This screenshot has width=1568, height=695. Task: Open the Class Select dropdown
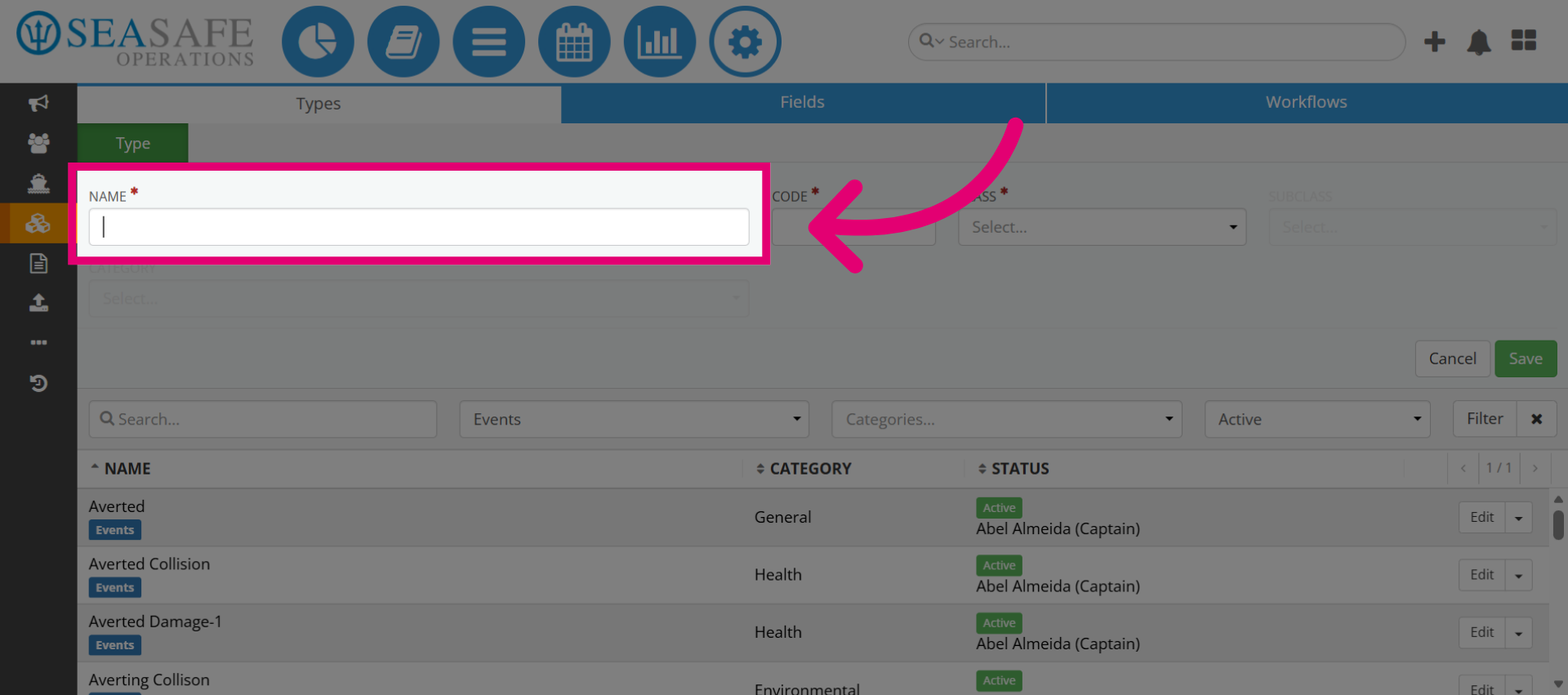pyautogui.click(x=1102, y=227)
